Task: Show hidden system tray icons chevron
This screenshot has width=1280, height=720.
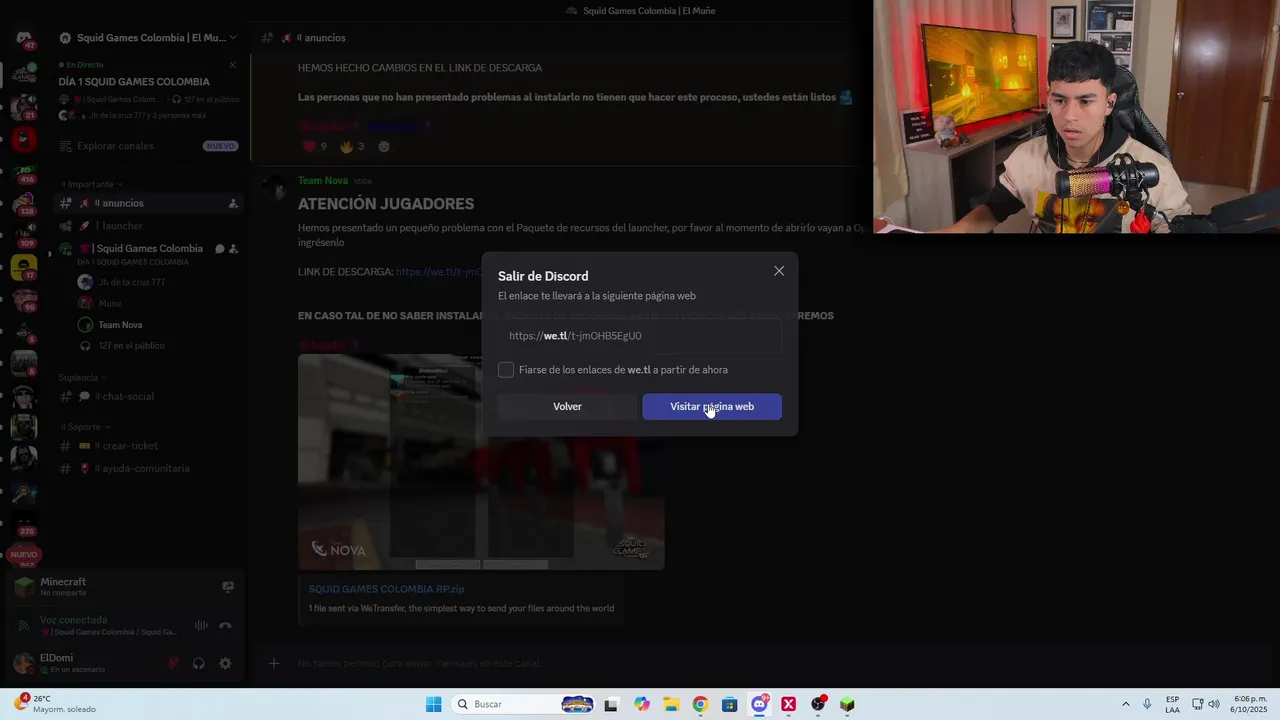Action: click(1125, 704)
